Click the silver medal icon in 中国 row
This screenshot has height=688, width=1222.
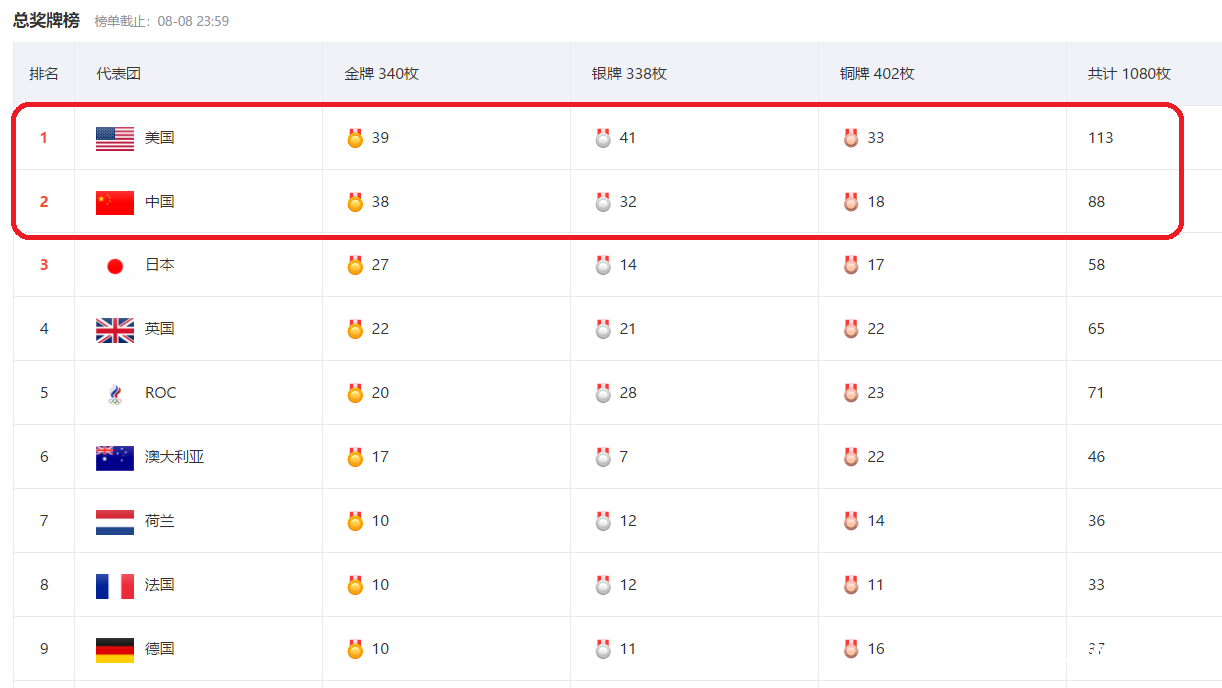(603, 202)
